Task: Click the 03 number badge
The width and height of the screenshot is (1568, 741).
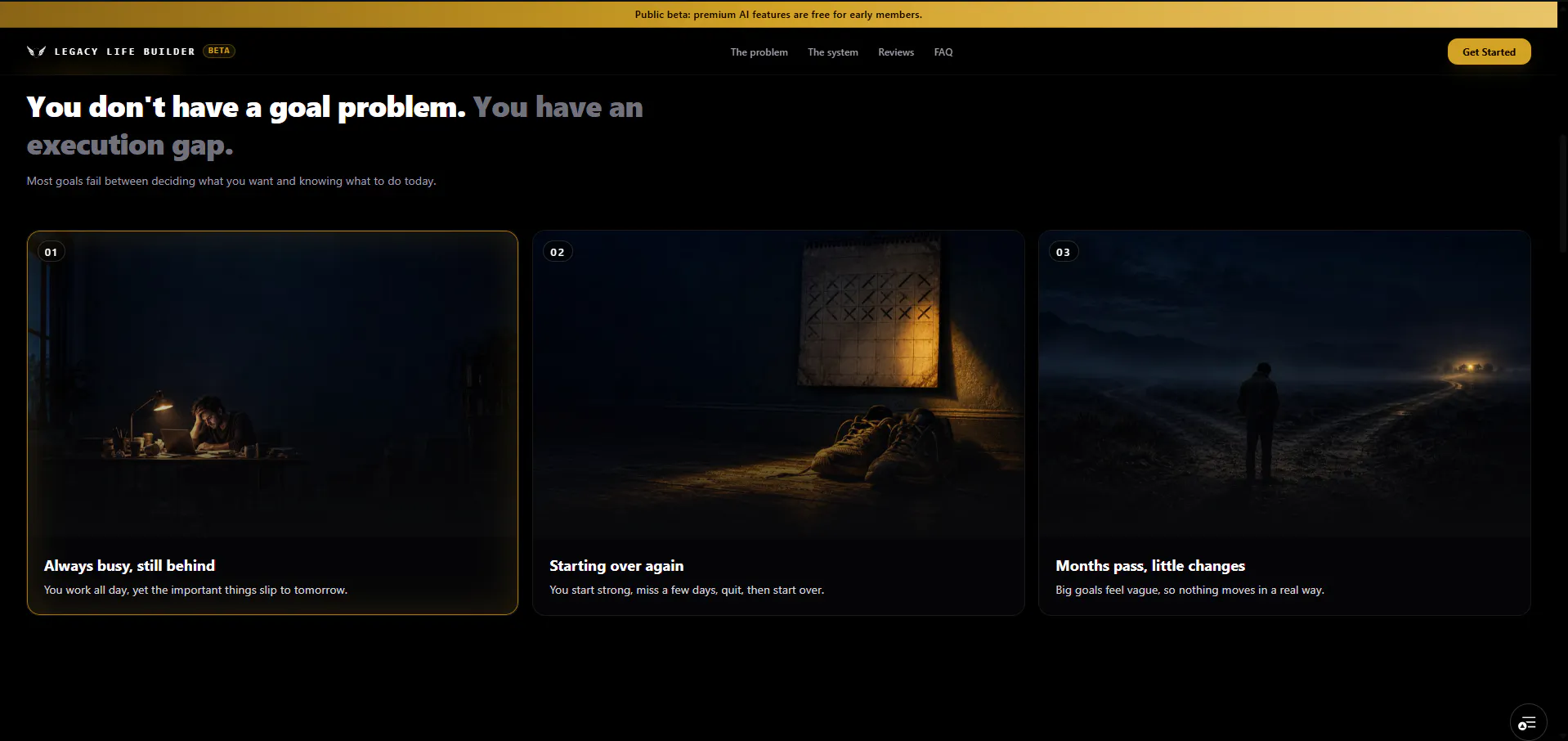Action: (1063, 252)
